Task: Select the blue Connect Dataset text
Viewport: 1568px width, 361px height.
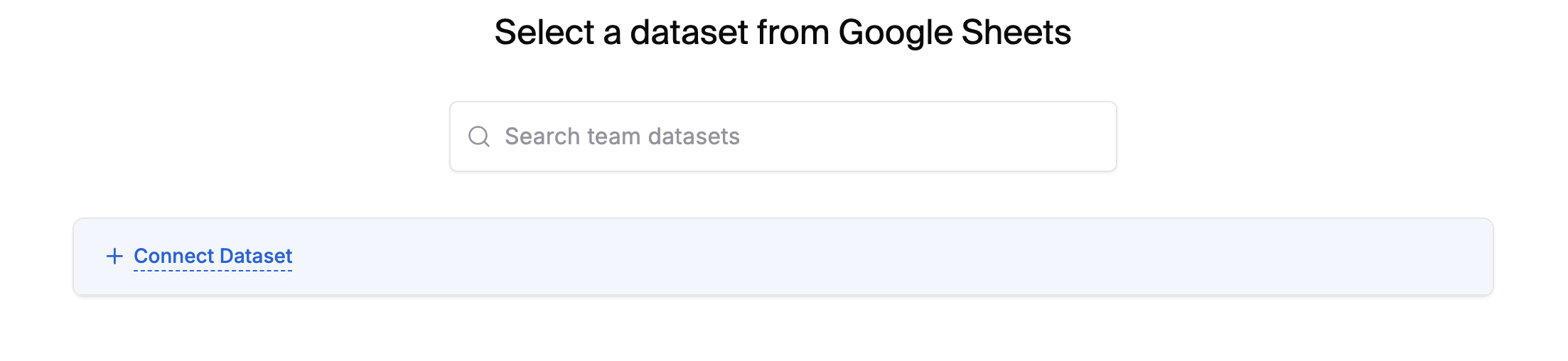Action: [213, 256]
